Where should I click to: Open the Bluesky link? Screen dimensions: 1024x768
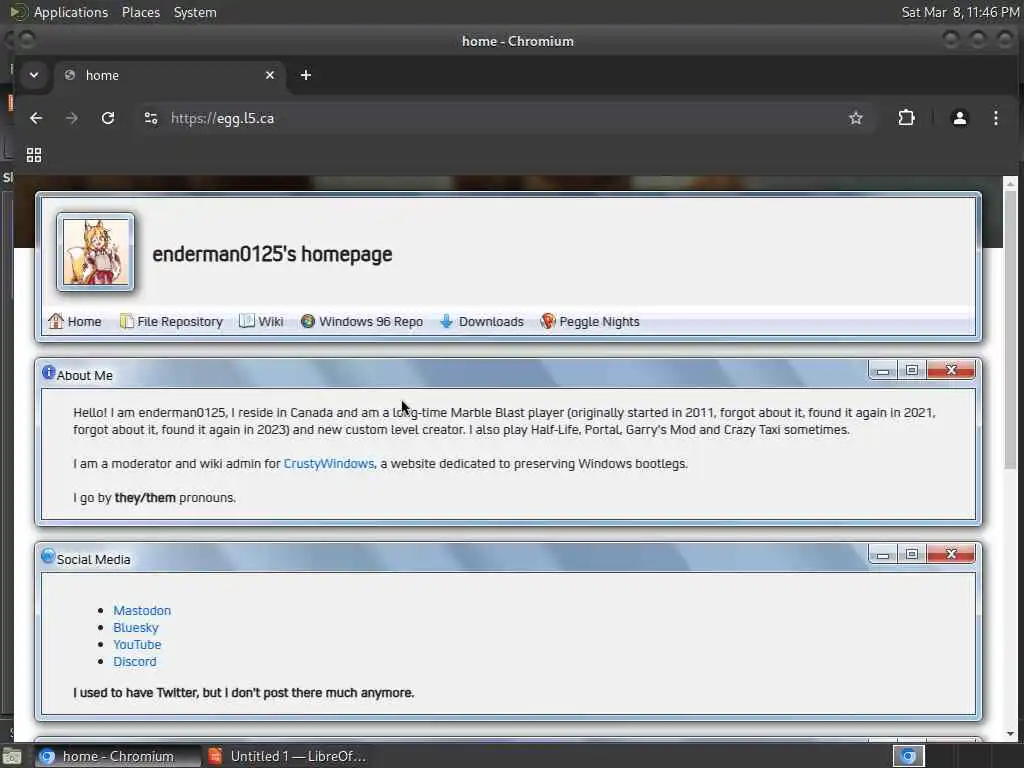pyautogui.click(x=136, y=628)
